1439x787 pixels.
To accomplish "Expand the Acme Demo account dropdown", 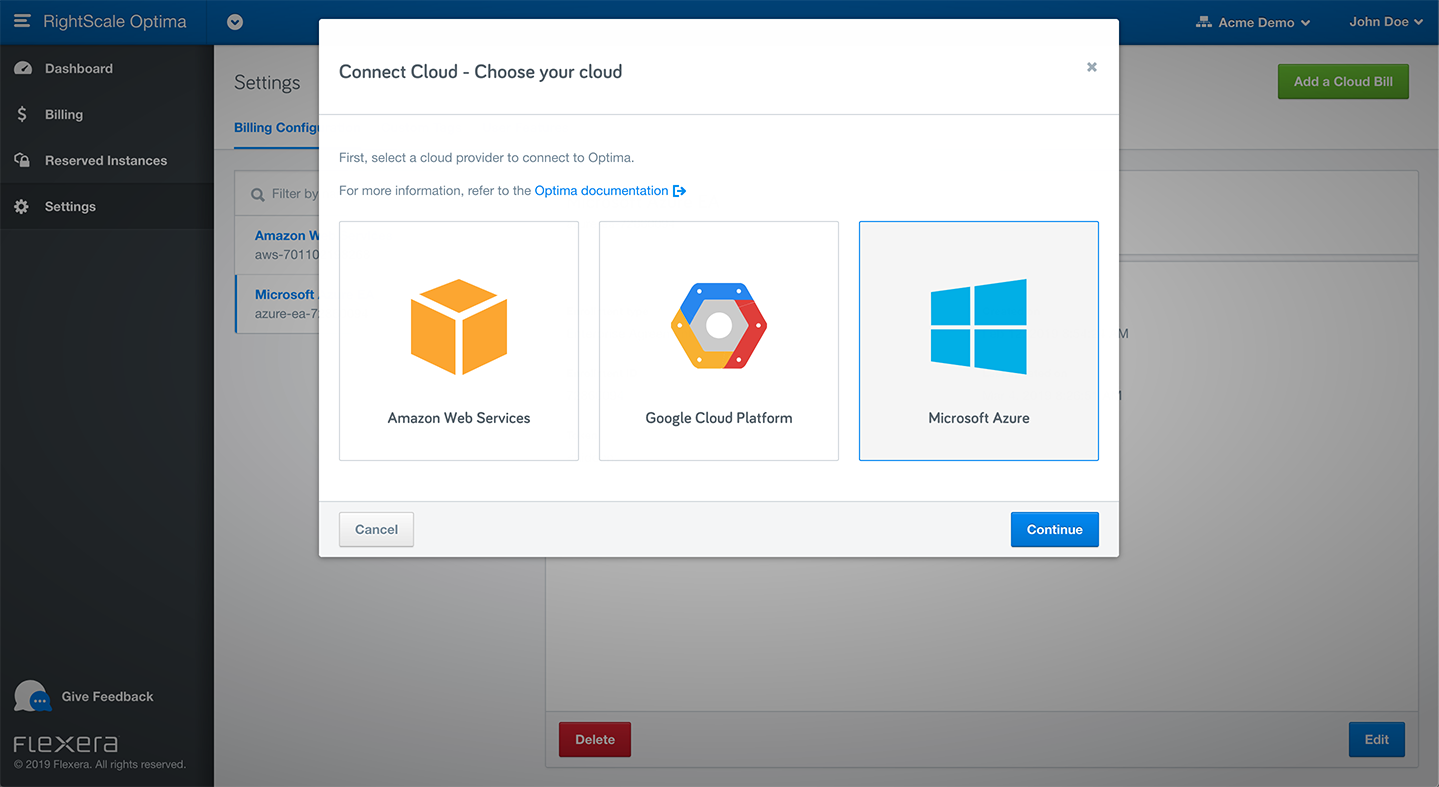I will 1253,22.
